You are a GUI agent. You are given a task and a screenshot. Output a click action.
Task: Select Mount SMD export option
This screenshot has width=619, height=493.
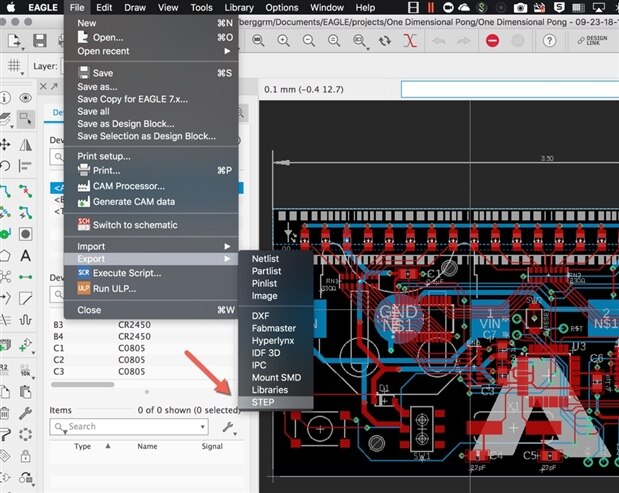click(x=276, y=377)
